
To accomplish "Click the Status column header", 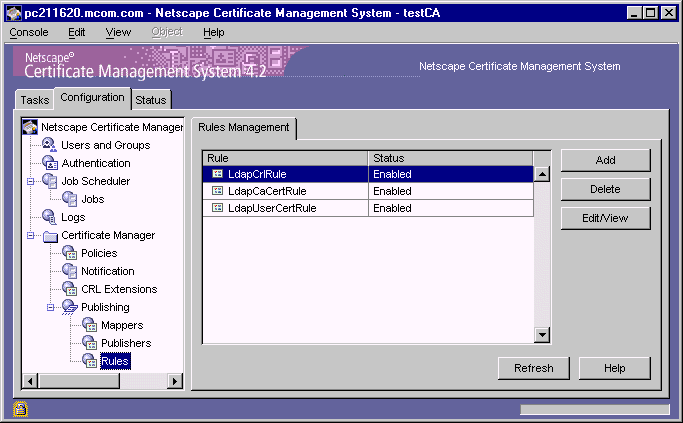I will point(451,158).
